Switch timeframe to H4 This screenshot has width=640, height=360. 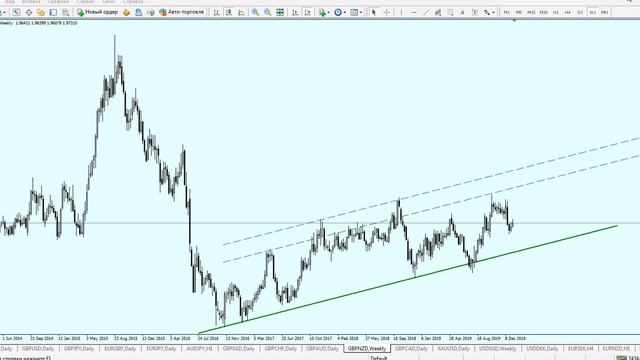(568, 13)
